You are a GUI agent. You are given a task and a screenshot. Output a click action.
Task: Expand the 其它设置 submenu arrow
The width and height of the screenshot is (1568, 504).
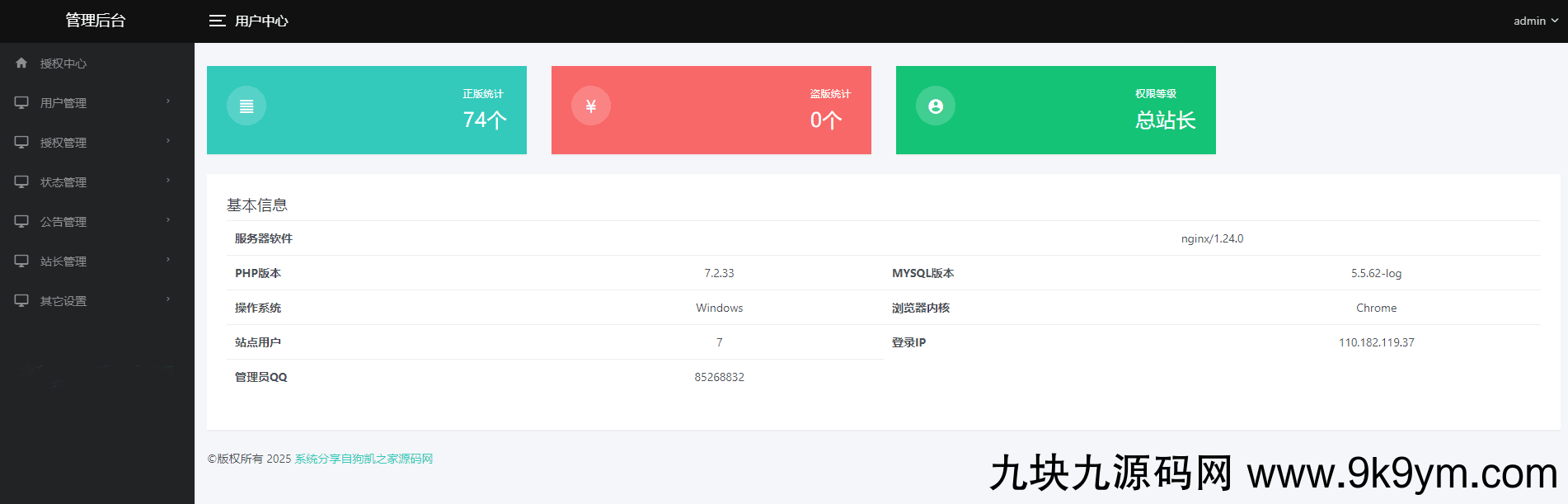[x=168, y=299]
